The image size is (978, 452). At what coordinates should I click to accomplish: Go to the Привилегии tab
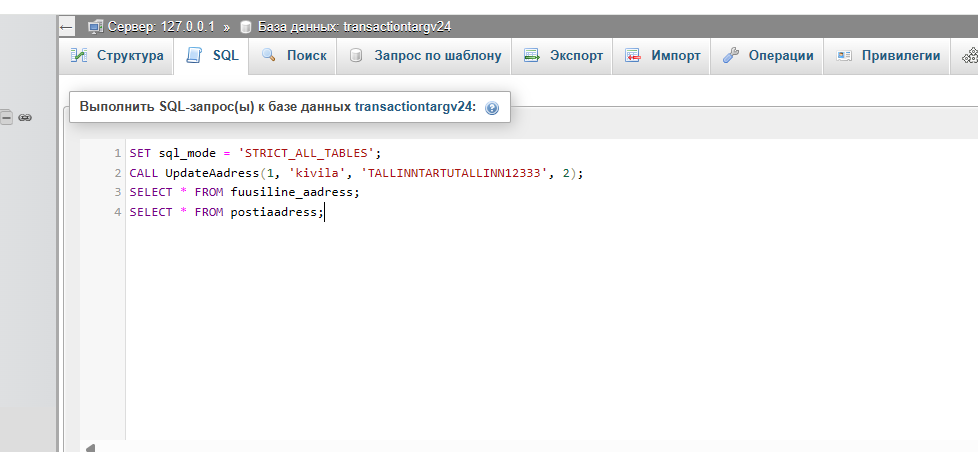pyautogui.click(x=888, y=55)
